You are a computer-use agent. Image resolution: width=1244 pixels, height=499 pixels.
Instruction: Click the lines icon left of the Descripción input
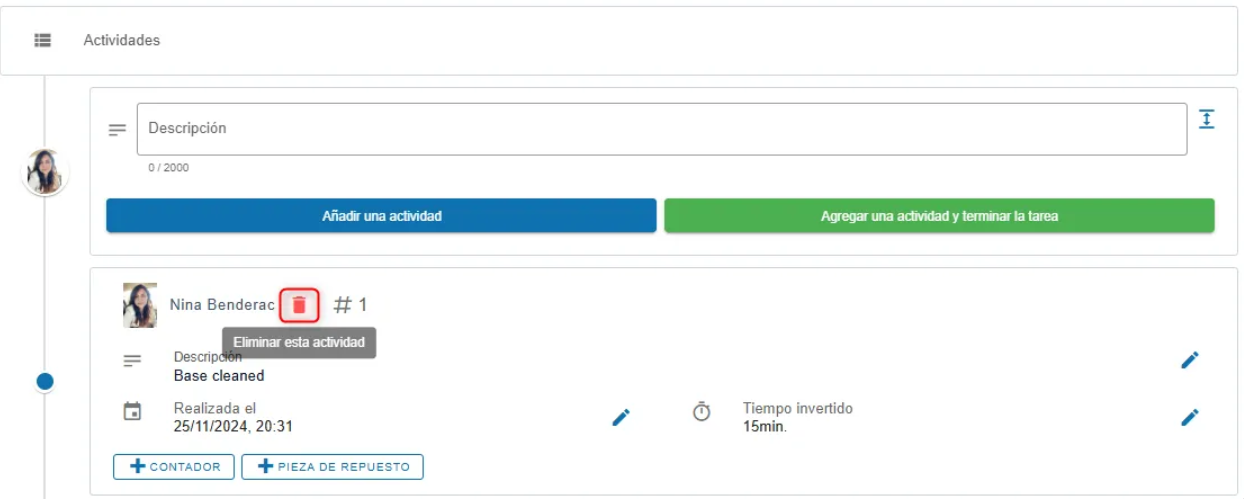(118, 130)
